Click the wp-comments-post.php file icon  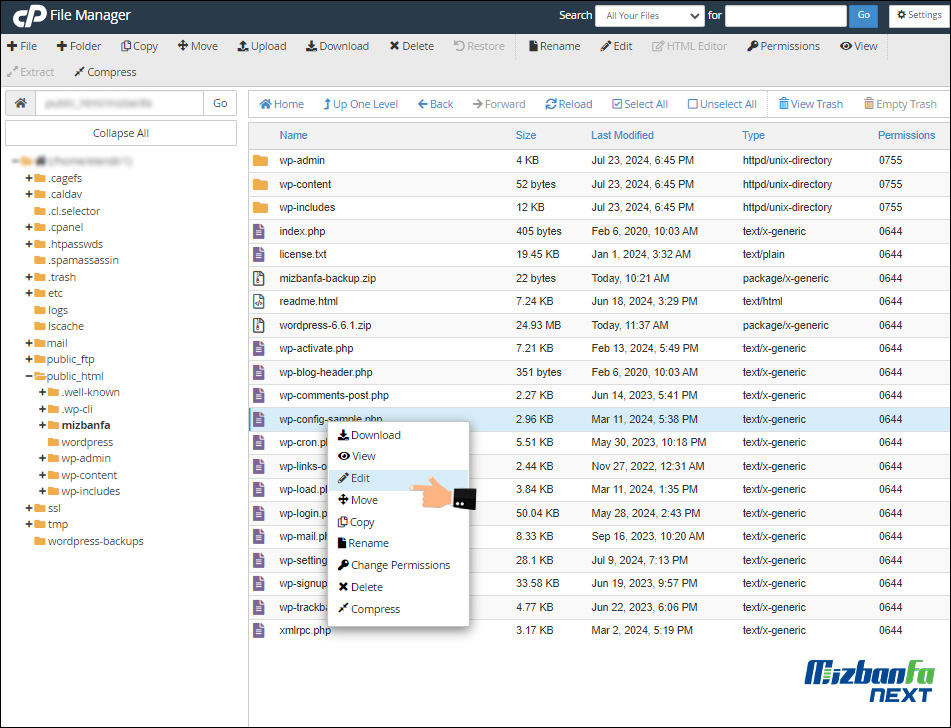tap(259, 396)
